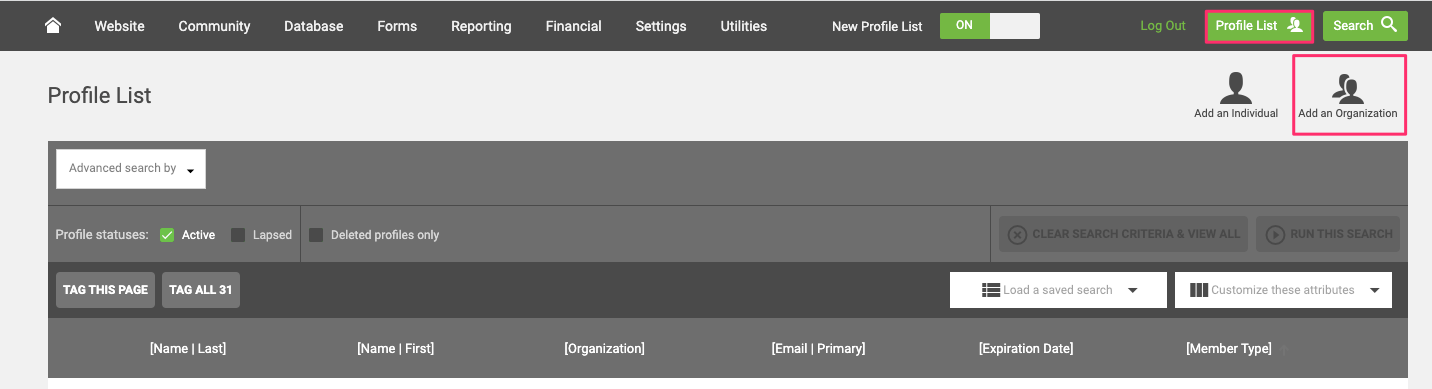Sort by the Member Type column arrow
This screenshot has width=1432, height=389.
coord(1284,349)
